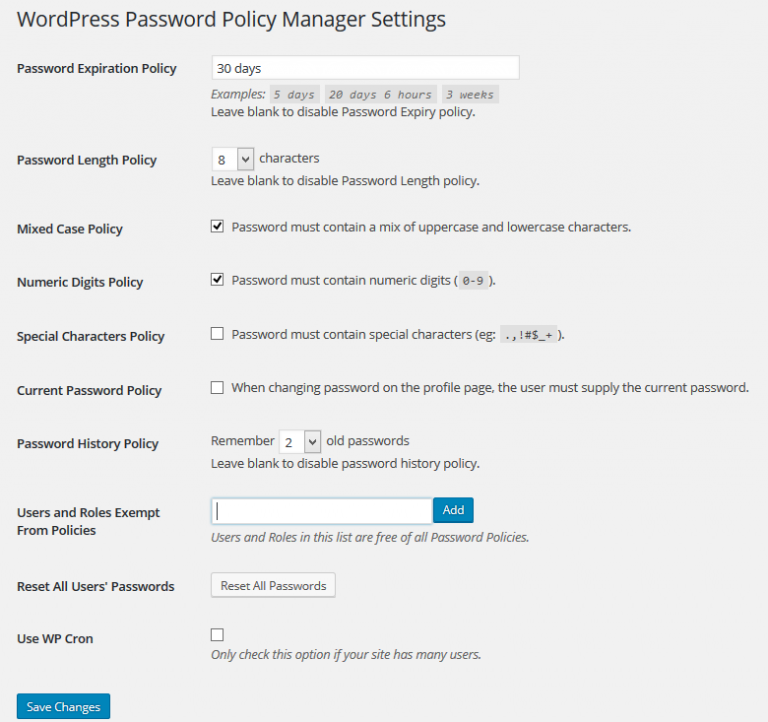Viewport: 768px width, 722px height.
Task: Click the Password Expiration Policy text field
Action: [365, 68]
